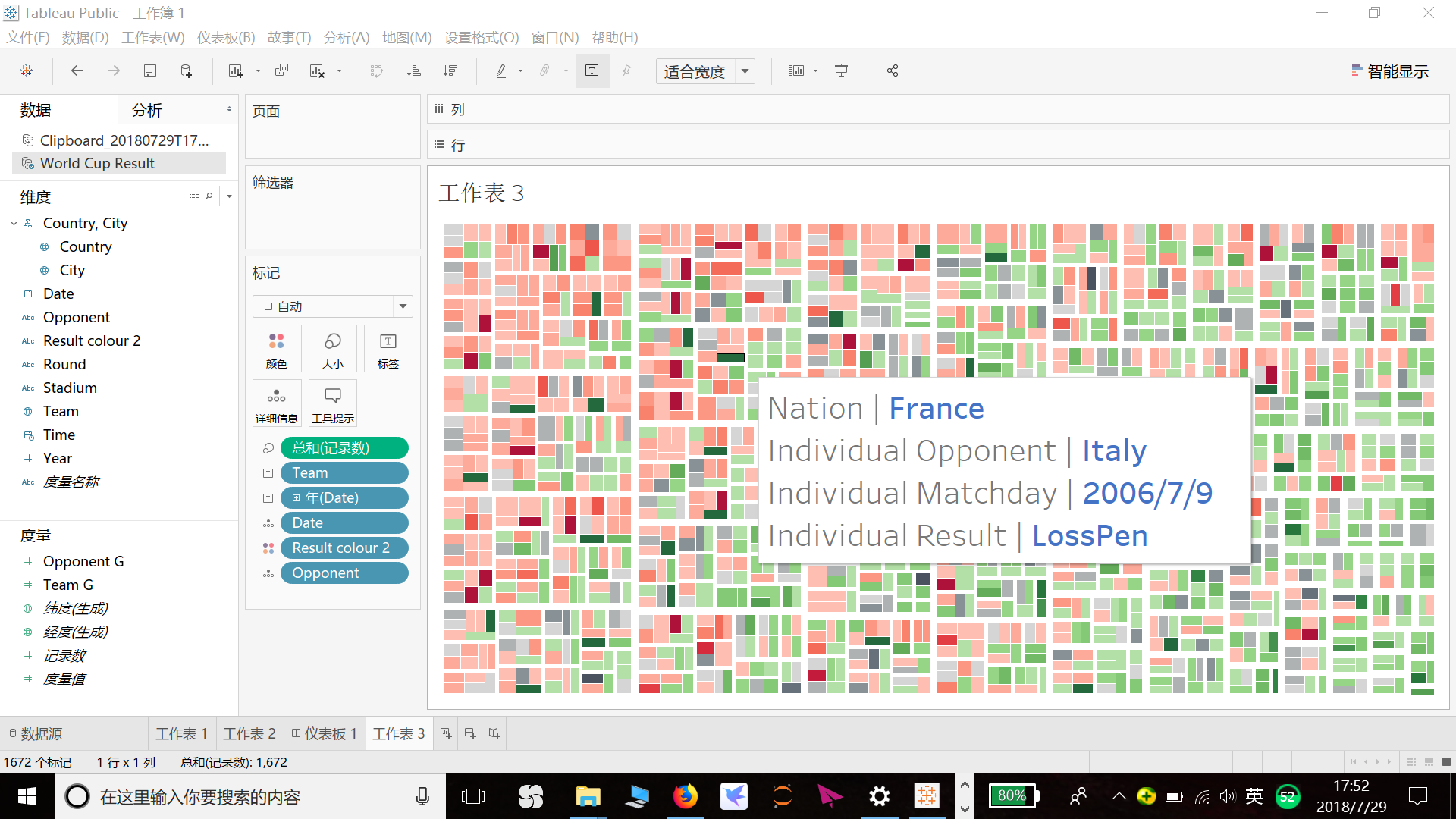
Task: Sort descending using the toolbar icon
Action: [450, 71]
